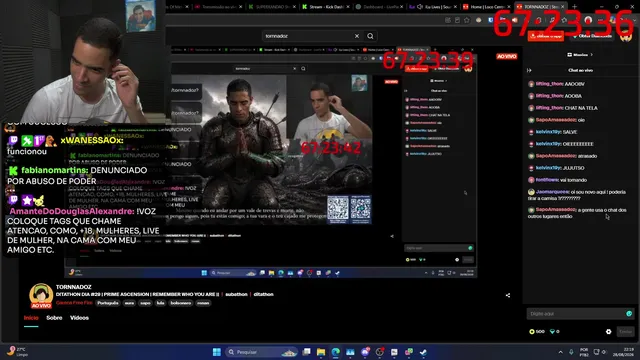640x360 pixels.
Task: Click the ronan tag
Action: point(203,303)
